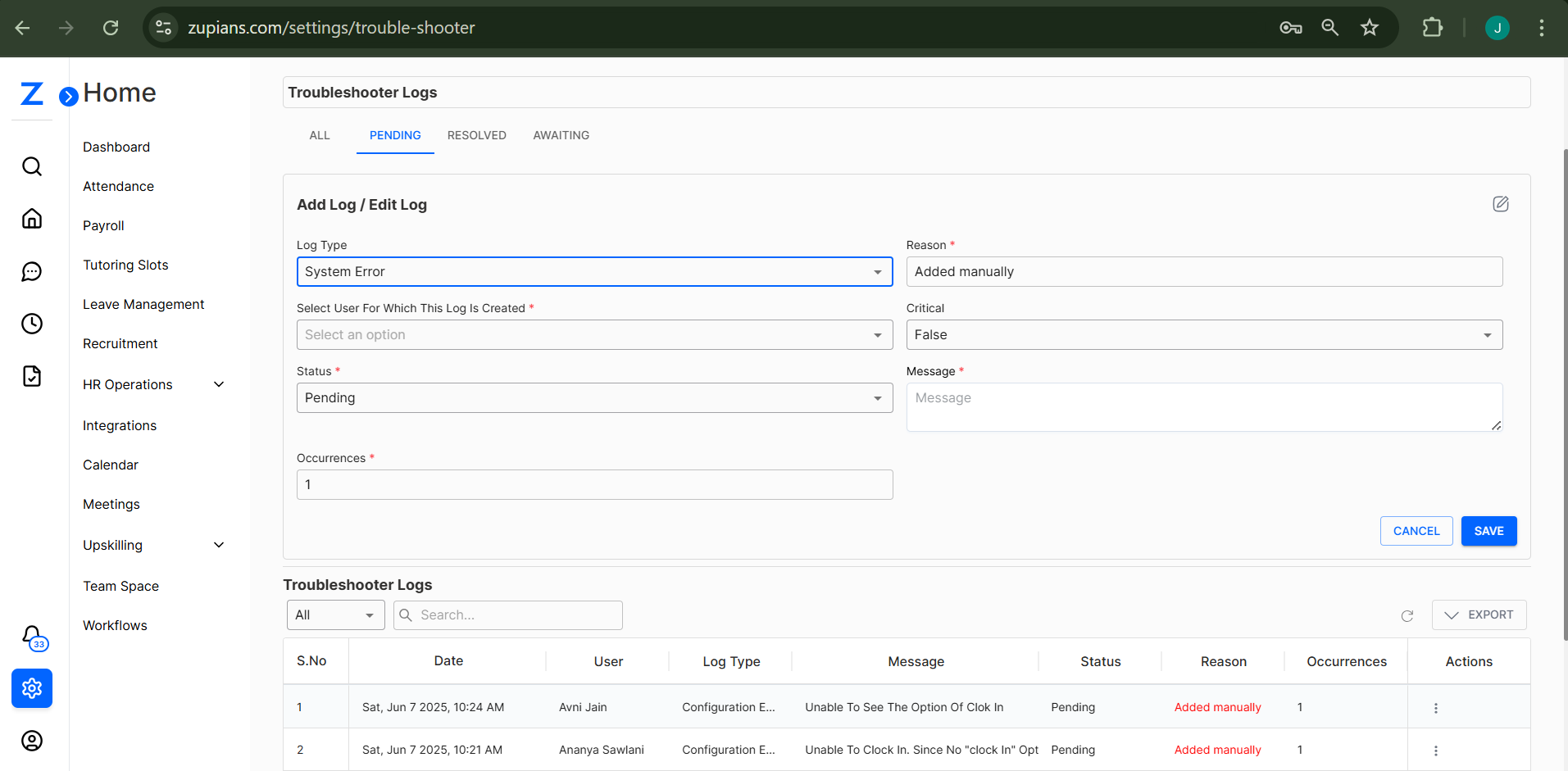This screenshot has height=771, width=1568.
Task: Open the chat messages sidebar icon
Action: click(32, 271)
